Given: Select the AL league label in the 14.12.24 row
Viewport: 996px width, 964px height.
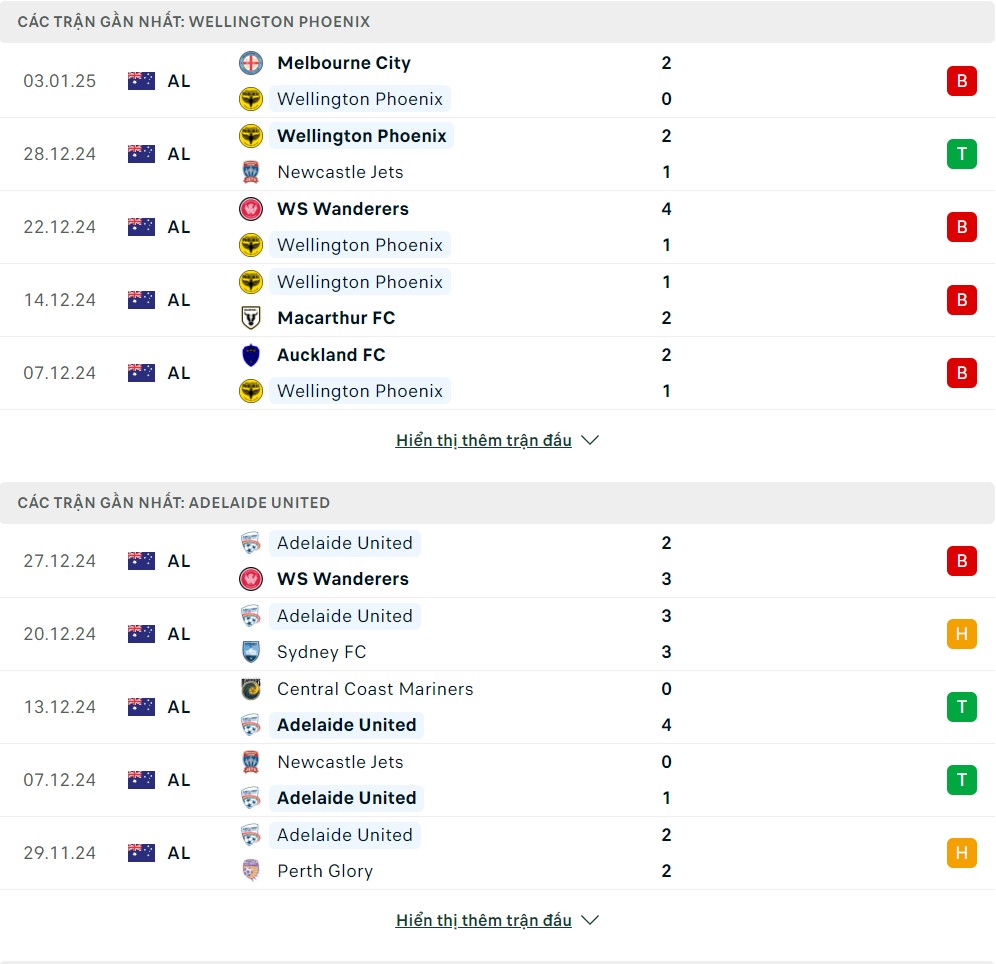Looking at the screenshot, I should click(178, 300).
